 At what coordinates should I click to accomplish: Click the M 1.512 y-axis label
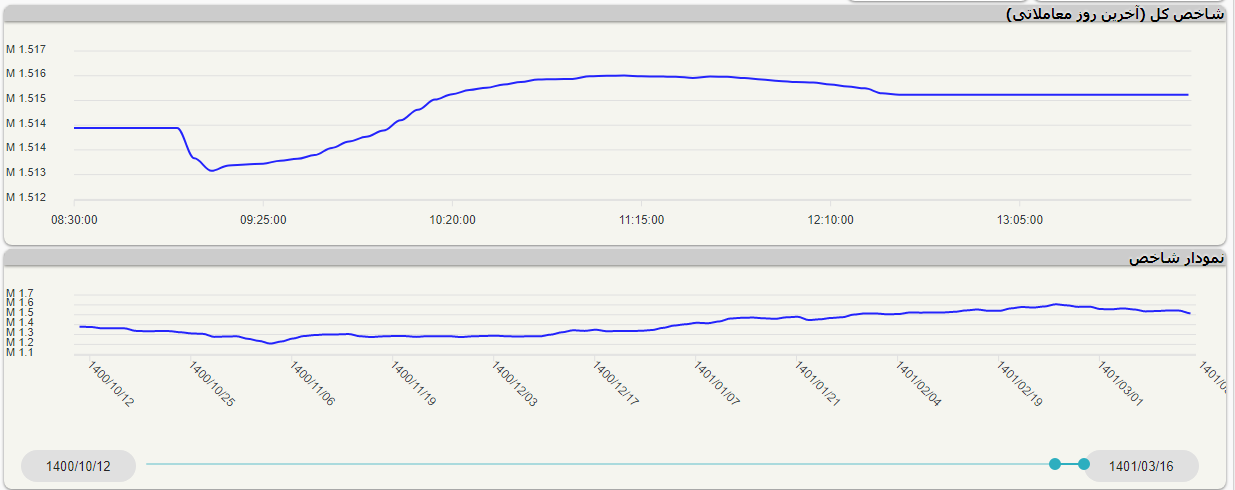[x=26, y=197]
